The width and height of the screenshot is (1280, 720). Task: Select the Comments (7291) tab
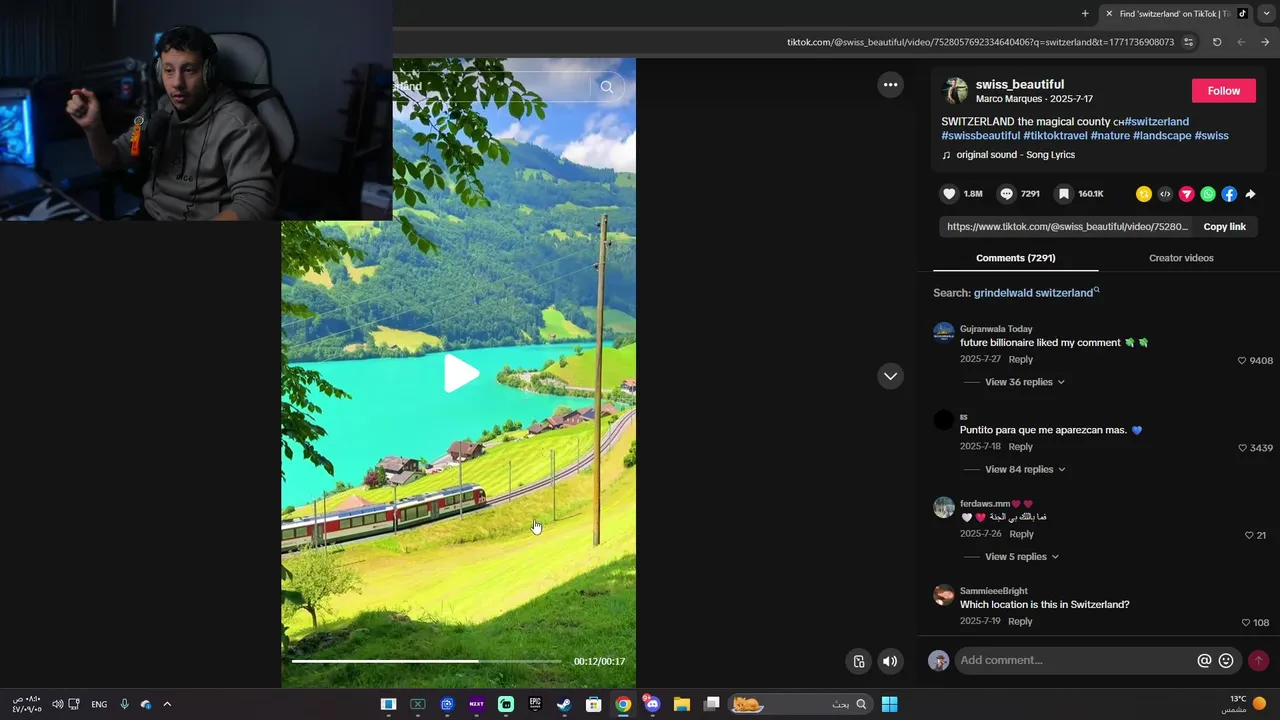[x=1016, y=258]
